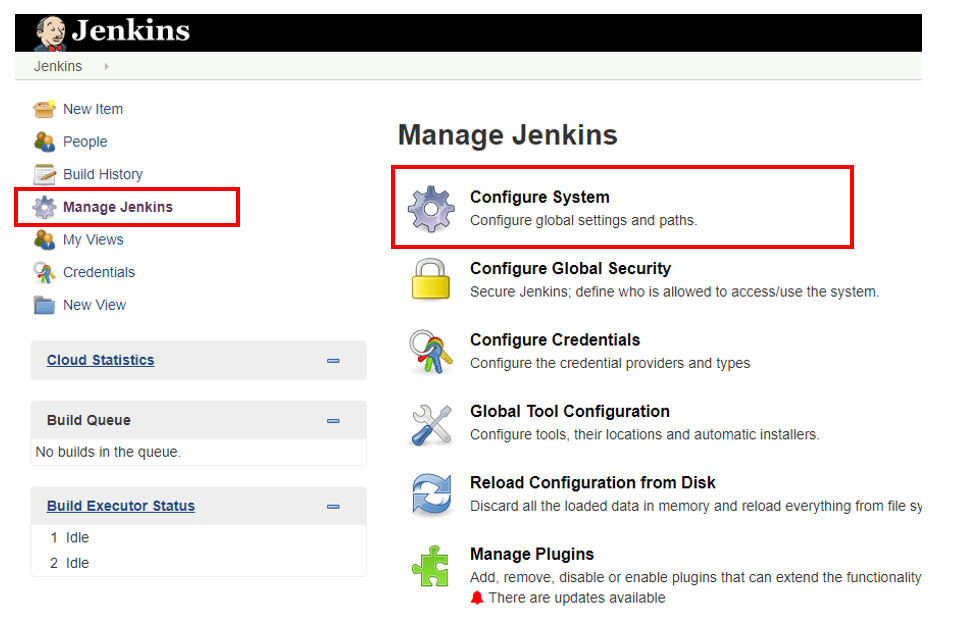Collapse the Build Executor Status panel

(333, 507)
